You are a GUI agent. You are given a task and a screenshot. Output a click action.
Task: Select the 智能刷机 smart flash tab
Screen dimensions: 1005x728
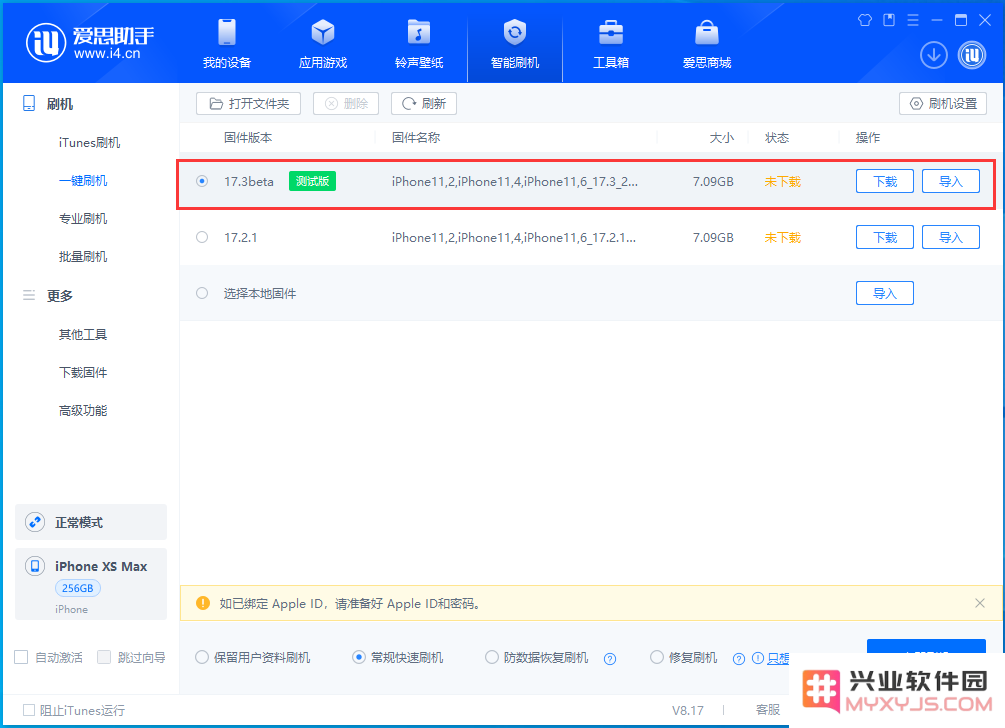515,43
